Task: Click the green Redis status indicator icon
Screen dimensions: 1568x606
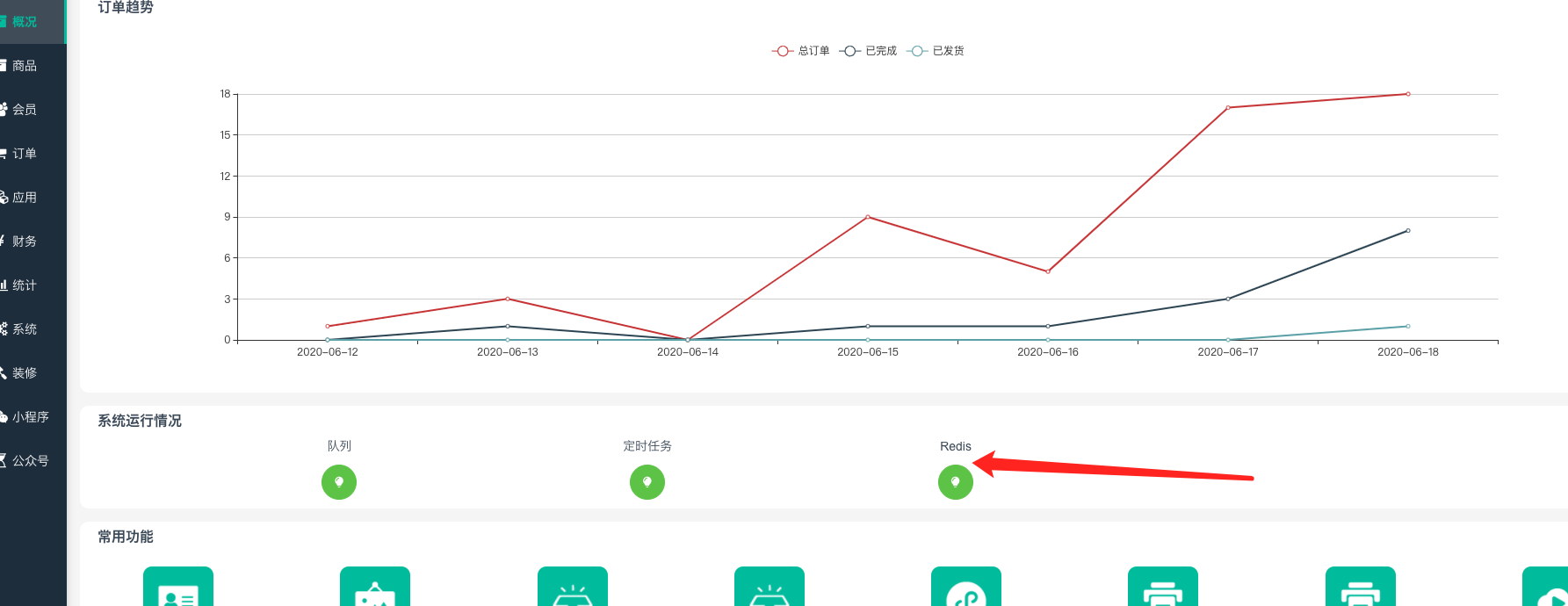Action: coord(956,482)
